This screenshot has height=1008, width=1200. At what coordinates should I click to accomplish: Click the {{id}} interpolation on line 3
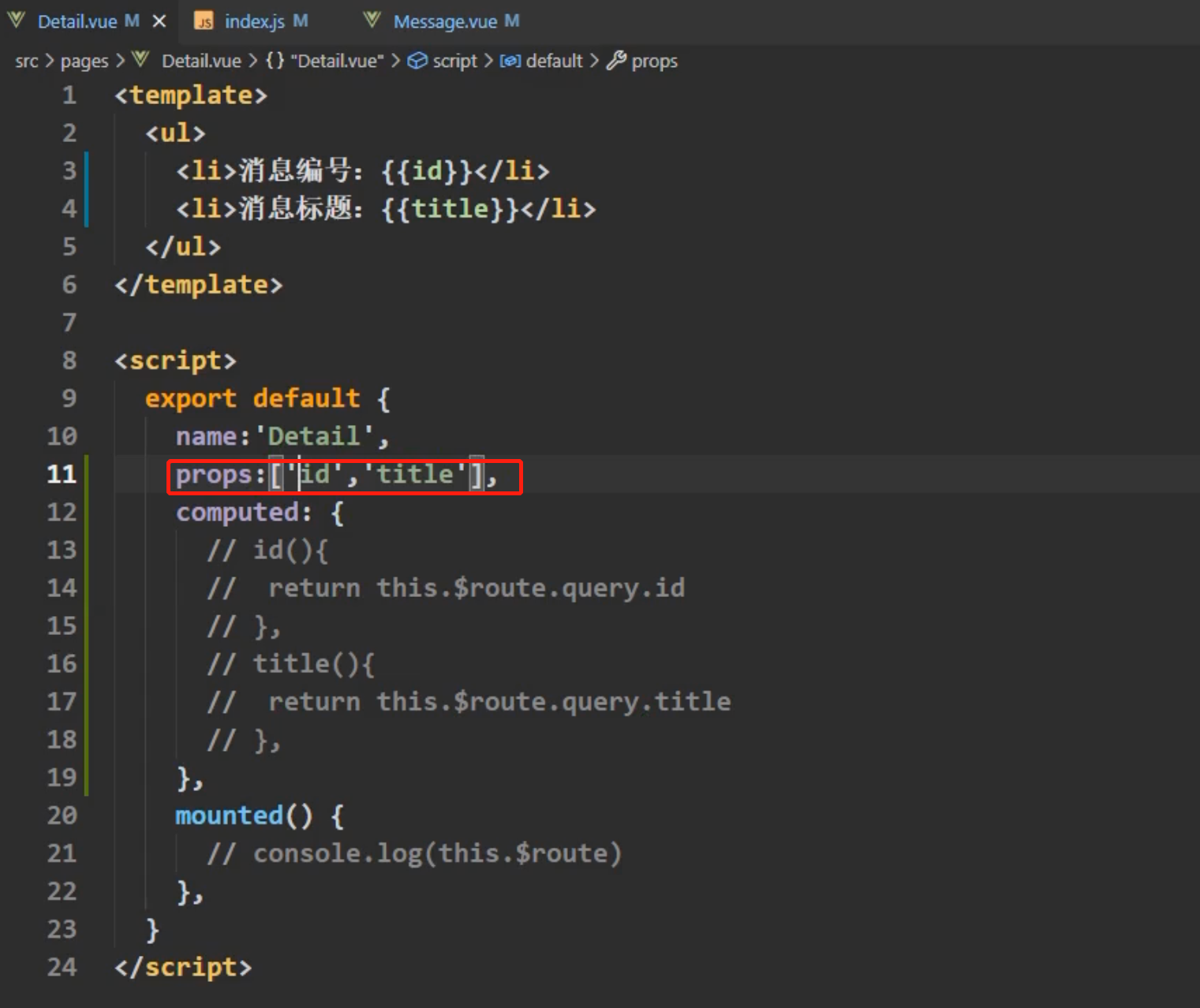click(x=427, y=171)
